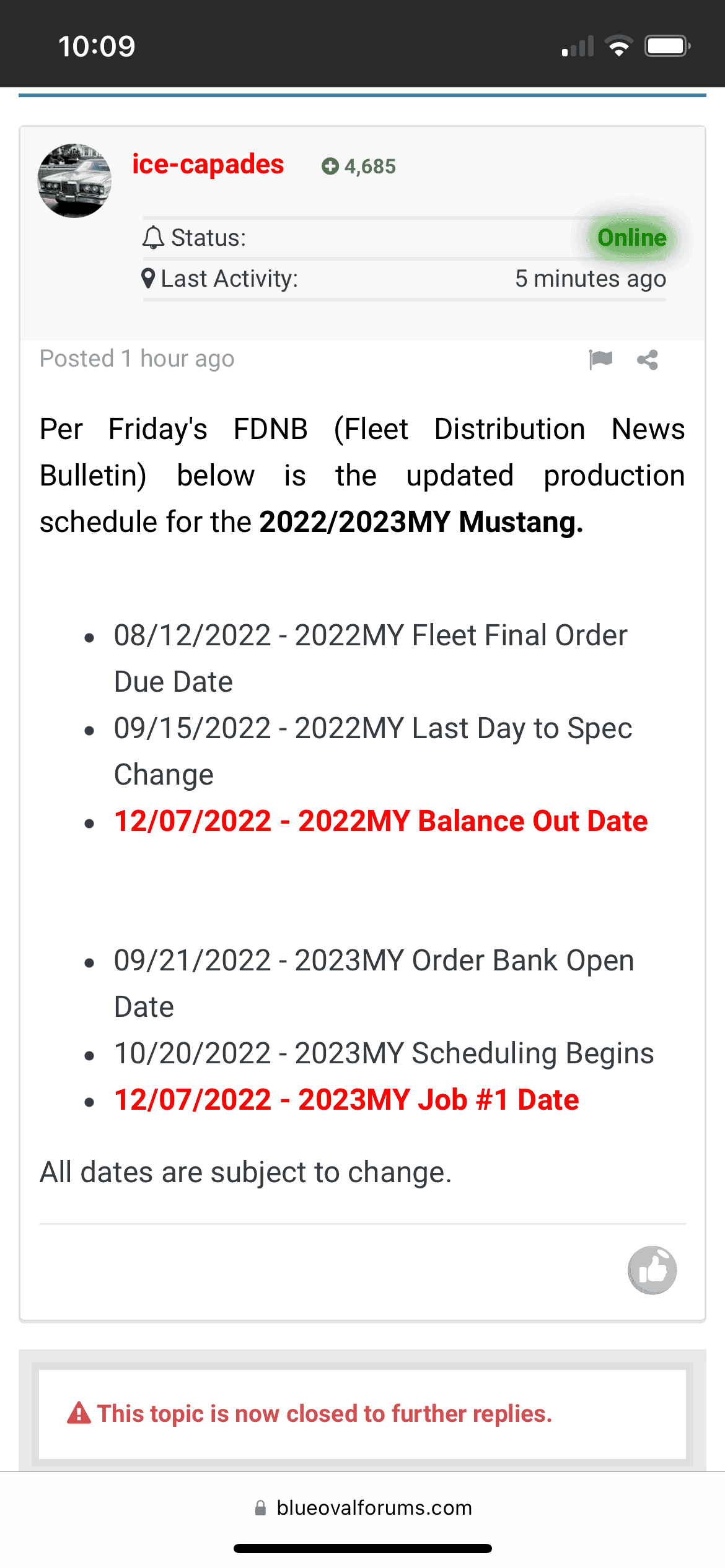The height and width of the screenshot is (1568, 725).
Task: Tap the Wi-Fi status bar icon
Action: click(x=618, y=46)
